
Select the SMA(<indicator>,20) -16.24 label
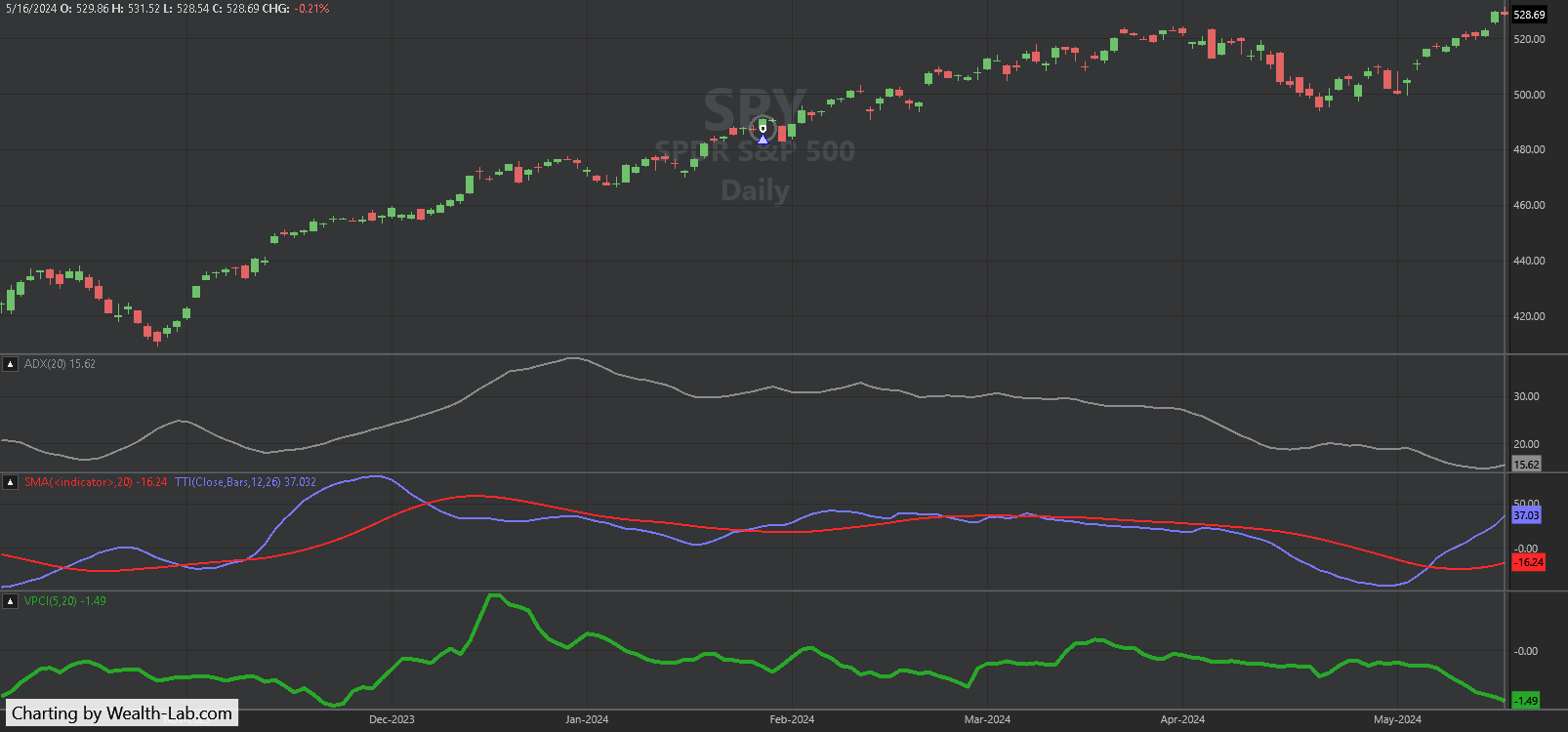pyautogui.click(x=96, y=482)
